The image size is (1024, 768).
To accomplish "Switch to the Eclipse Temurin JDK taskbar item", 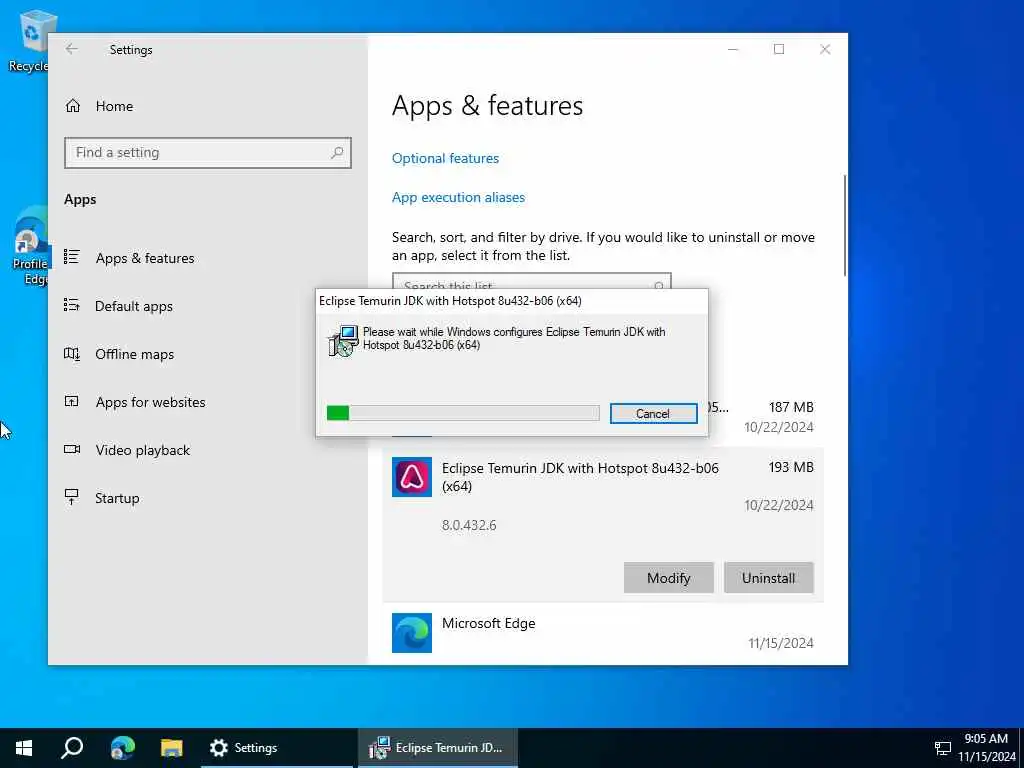I will (x=438, y=748).
